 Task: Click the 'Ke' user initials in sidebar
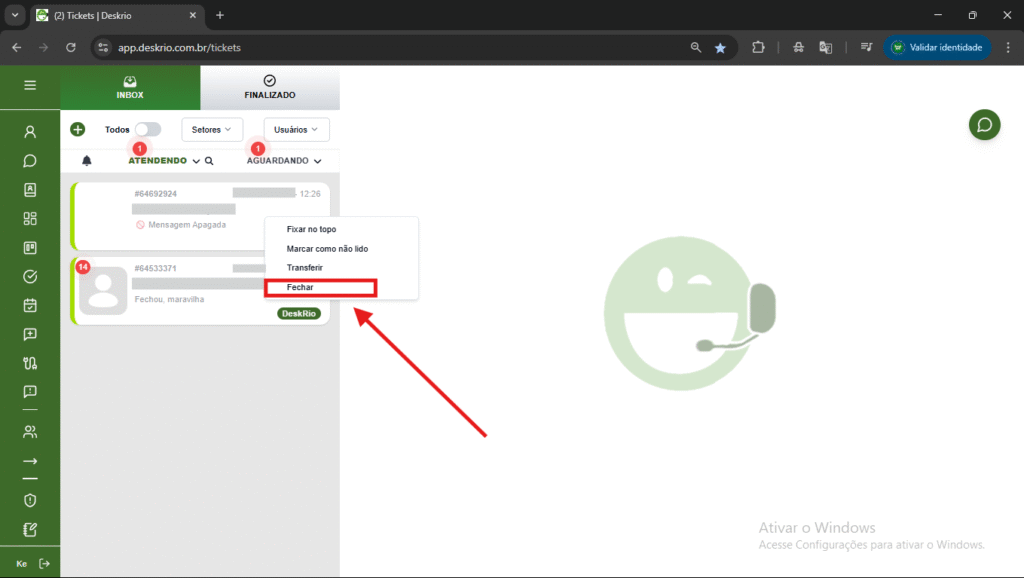[22, 564]
